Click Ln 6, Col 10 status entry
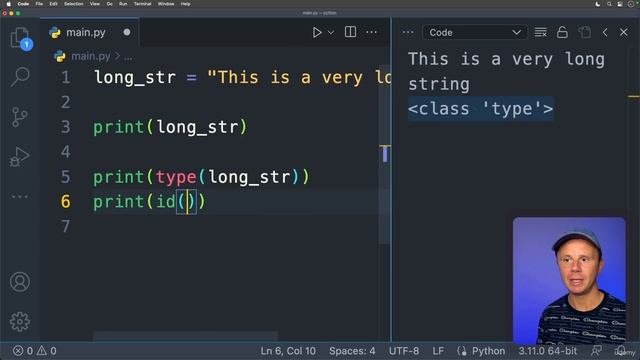Viewport: 640px width, 360px height. pos(288,351)
